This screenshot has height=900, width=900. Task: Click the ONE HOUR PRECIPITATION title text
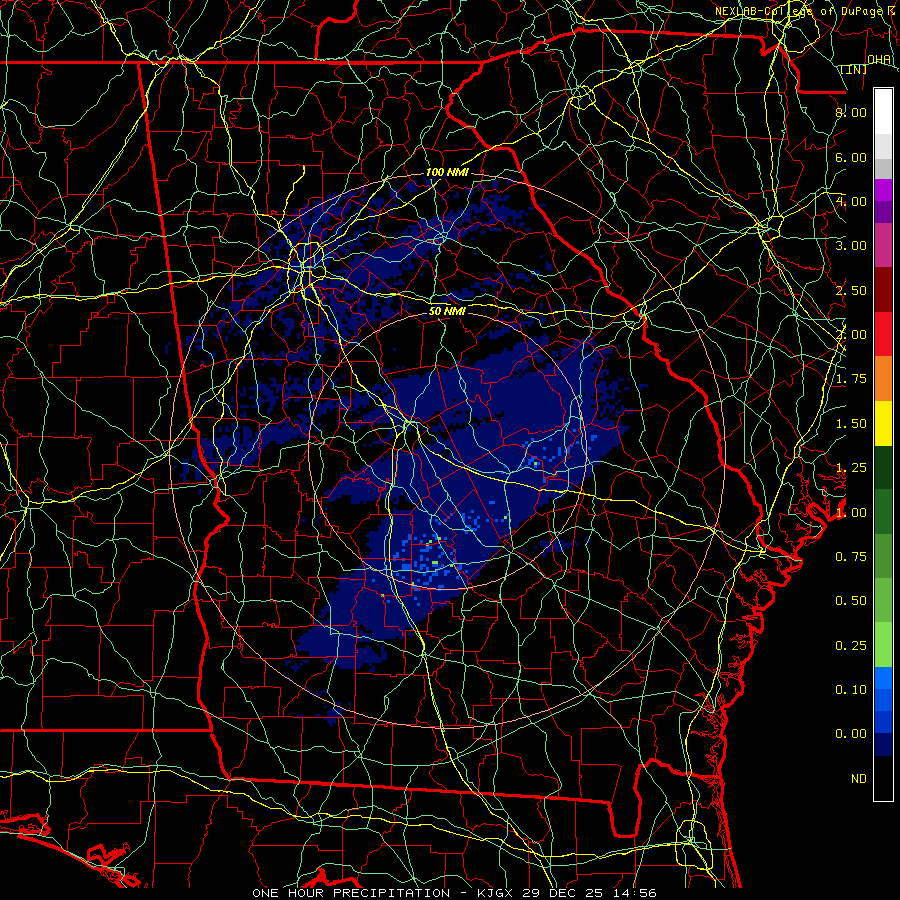(x=351, y=893)
